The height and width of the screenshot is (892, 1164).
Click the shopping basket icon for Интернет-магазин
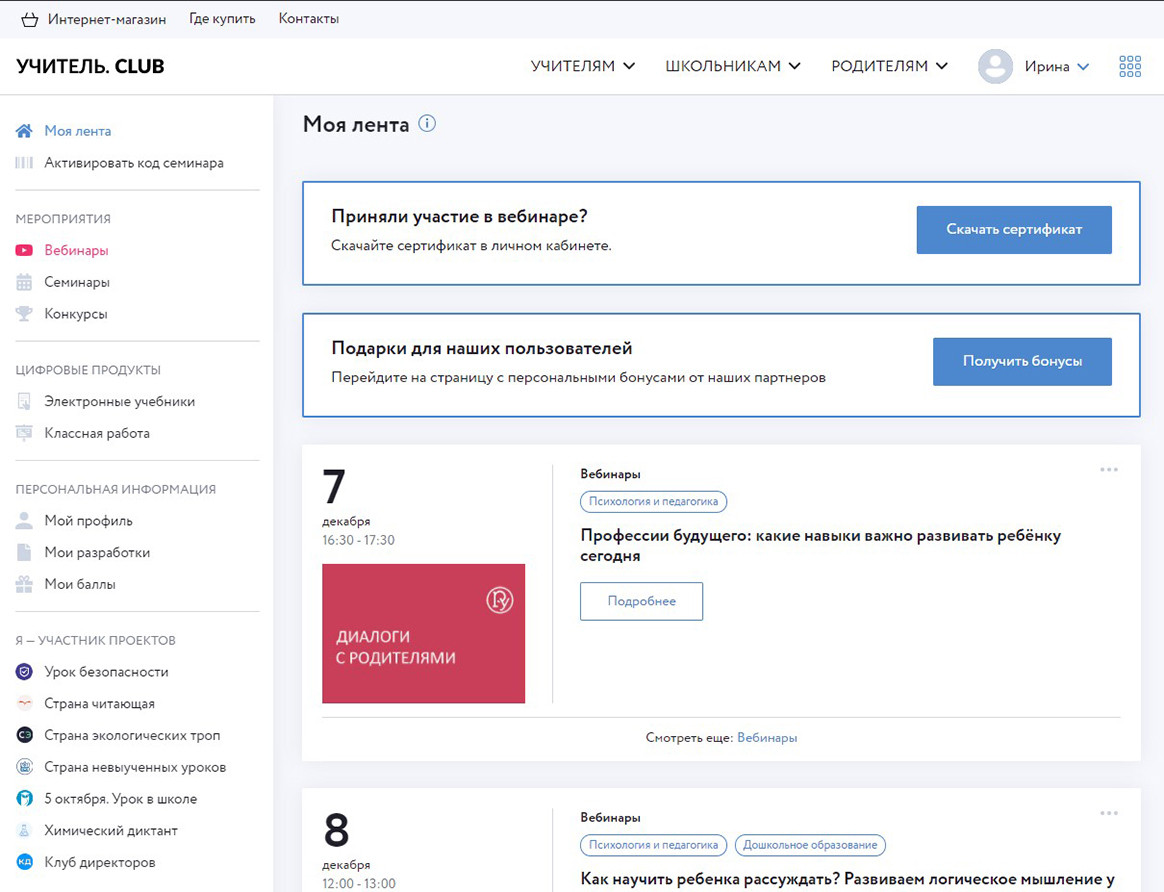tap(29, 19)
